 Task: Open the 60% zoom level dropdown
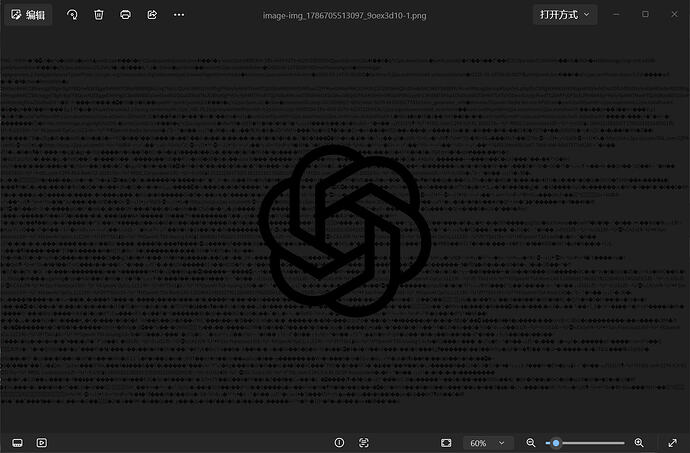click(x=488, y=443)
